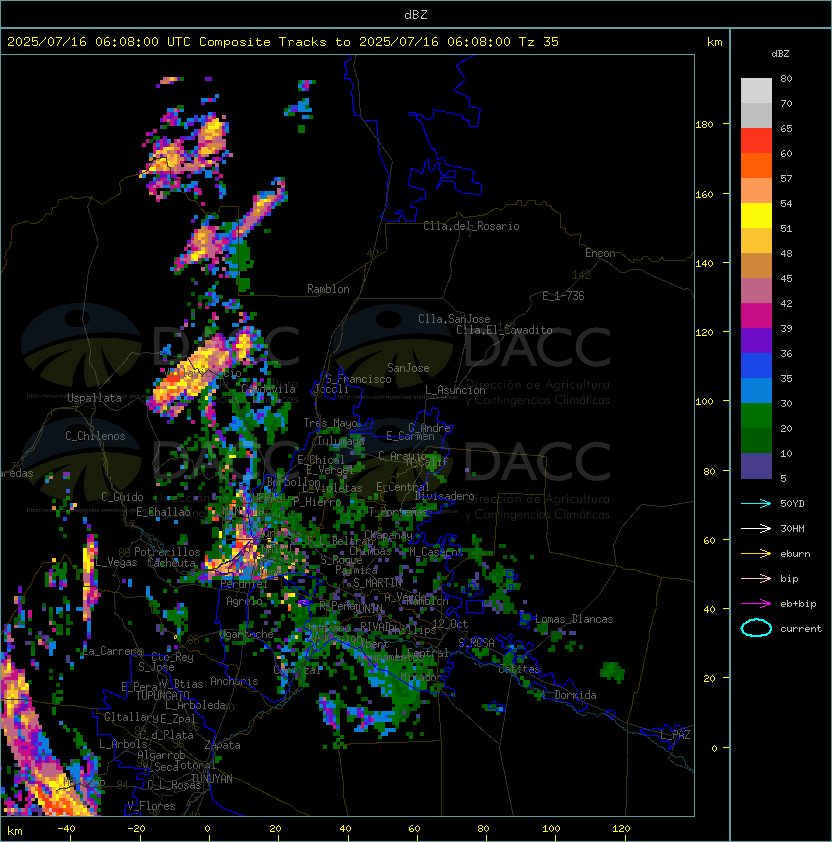Click the pink bip arrow in legend
832x842 pixels.
tap(756, 578)
